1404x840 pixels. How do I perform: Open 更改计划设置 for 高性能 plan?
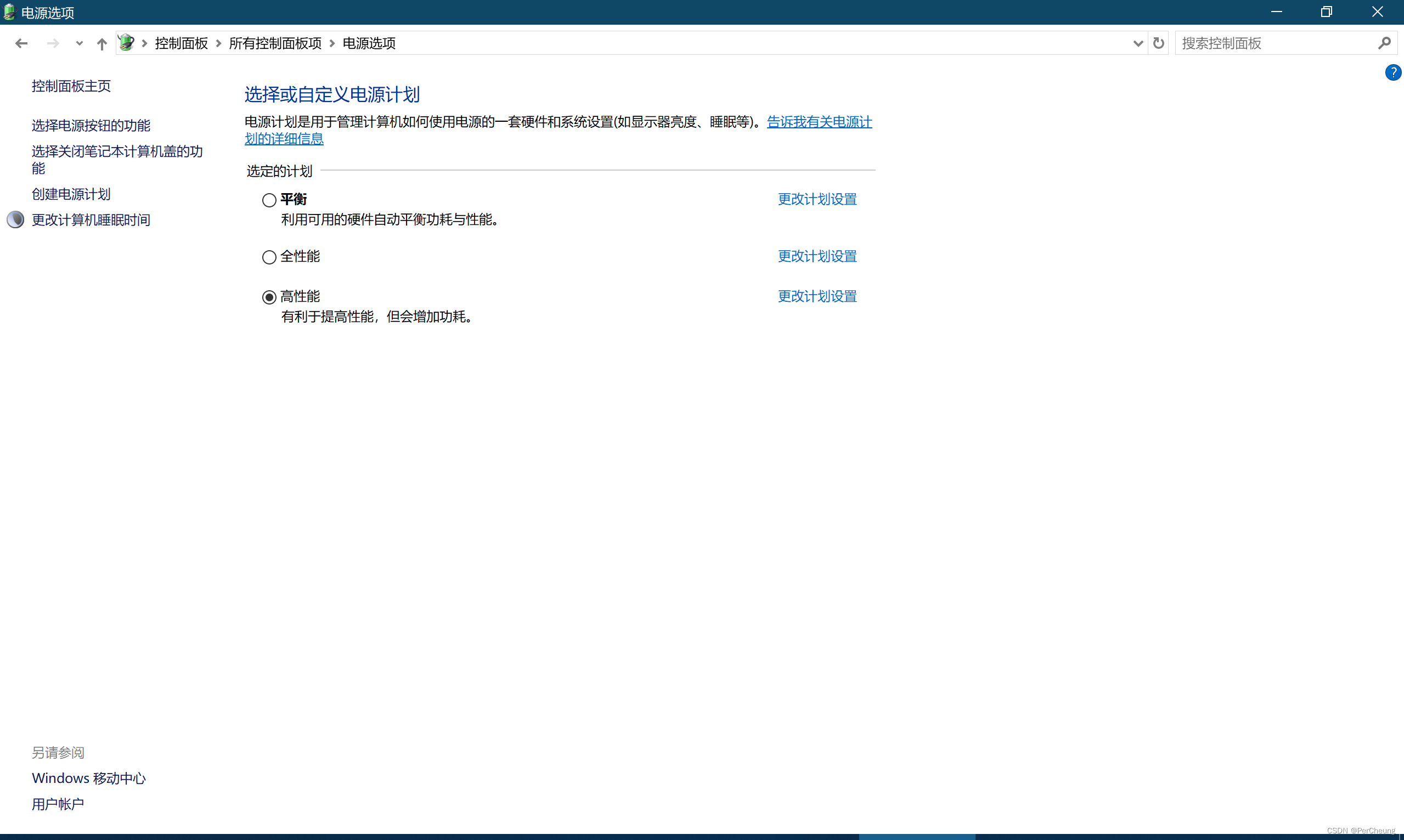click(x=817, y=296)
